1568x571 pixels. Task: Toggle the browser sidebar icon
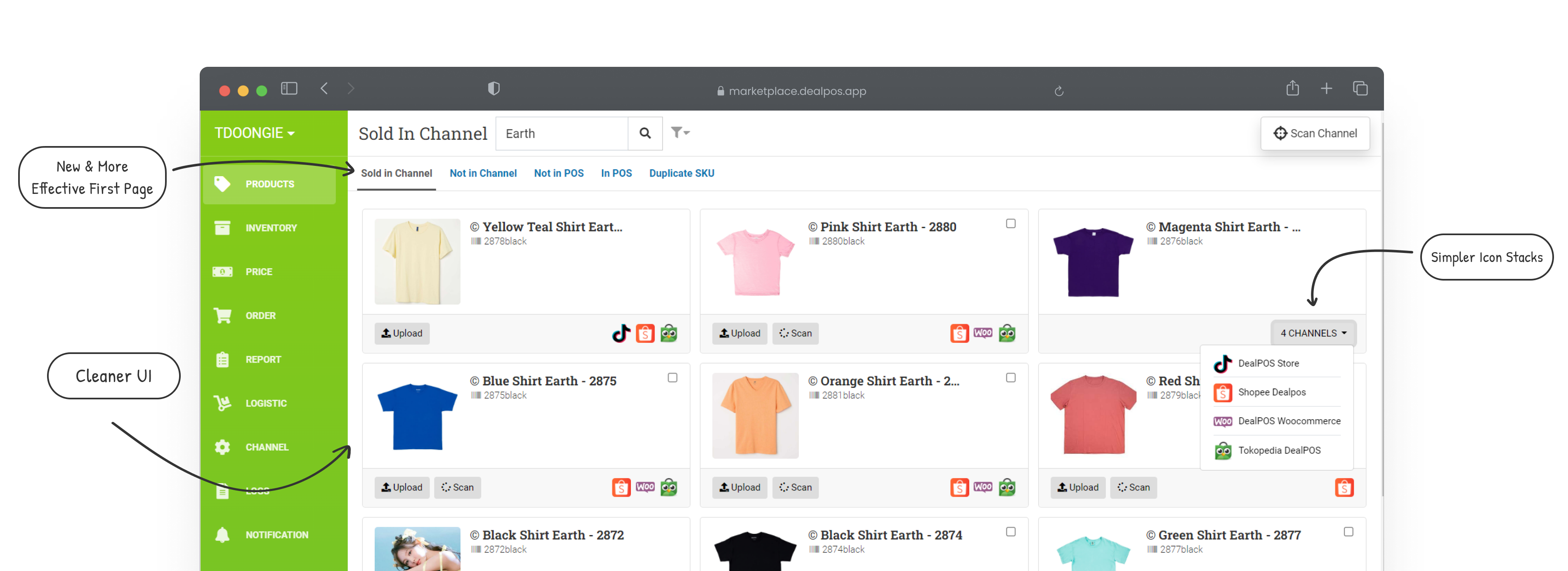point(289,88)
